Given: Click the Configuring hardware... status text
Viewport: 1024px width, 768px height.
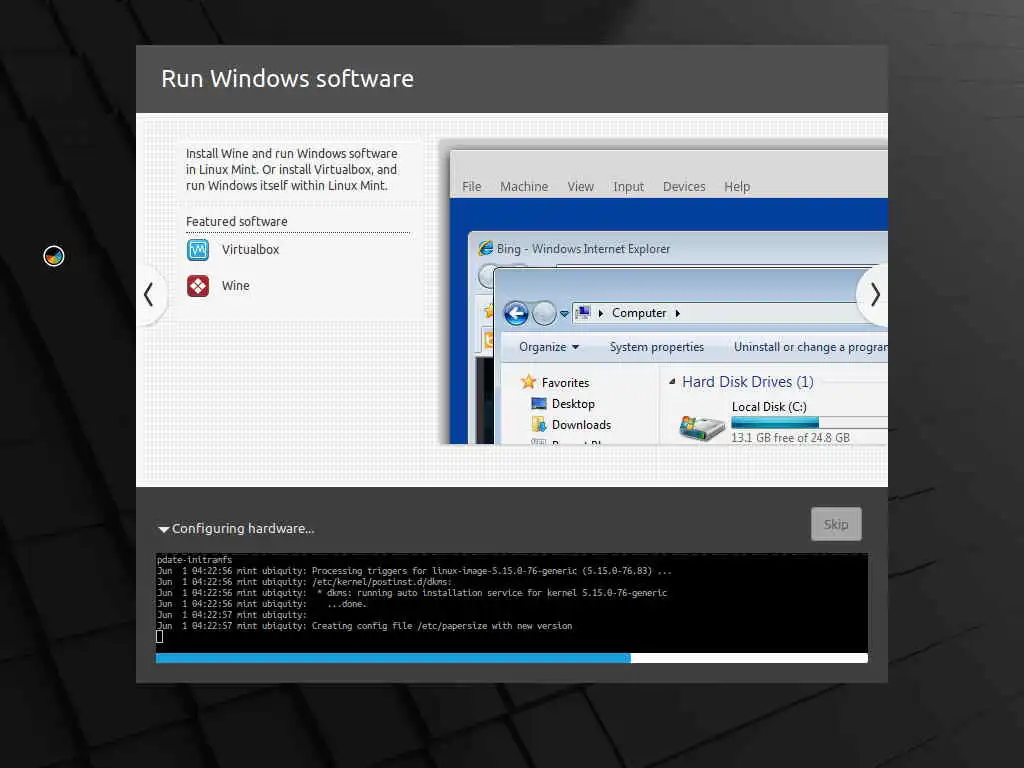Looking at the screenshot, I should point(243,529).
